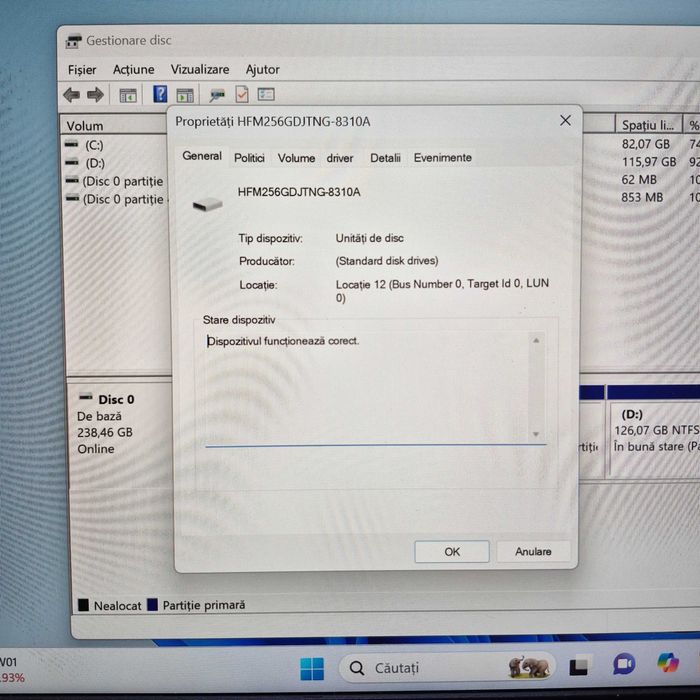Open the Windows Start button
Image resolution: width=700 pixels, height=700 pixels.
[312, 668]
